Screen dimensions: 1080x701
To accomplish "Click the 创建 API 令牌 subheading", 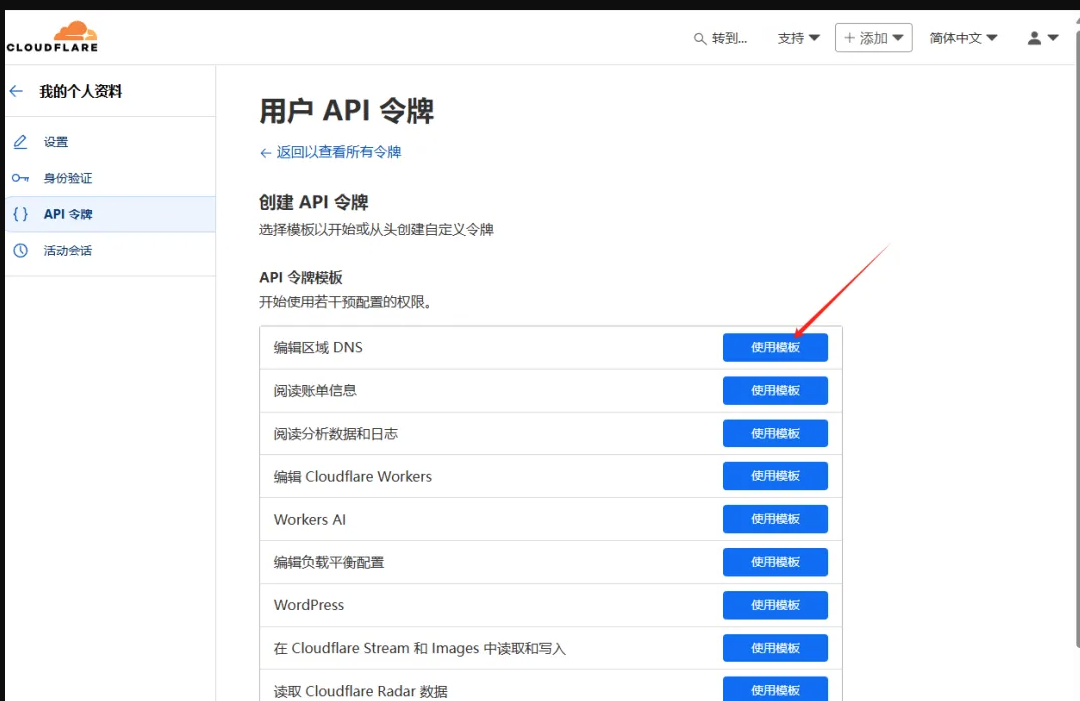I will [x=313, y=202].
